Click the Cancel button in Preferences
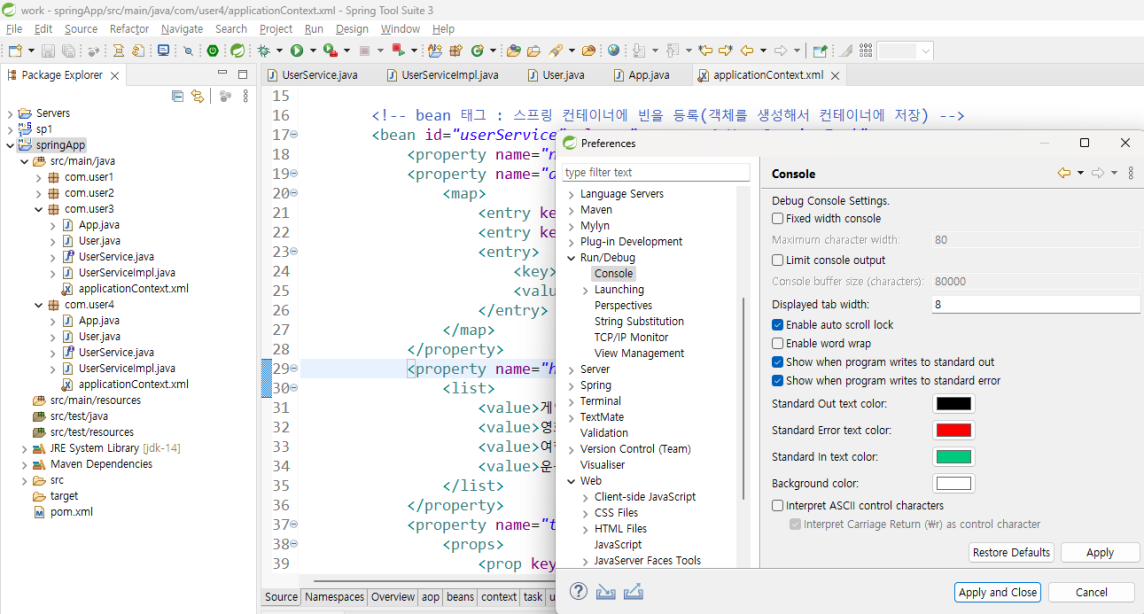 1091,592
